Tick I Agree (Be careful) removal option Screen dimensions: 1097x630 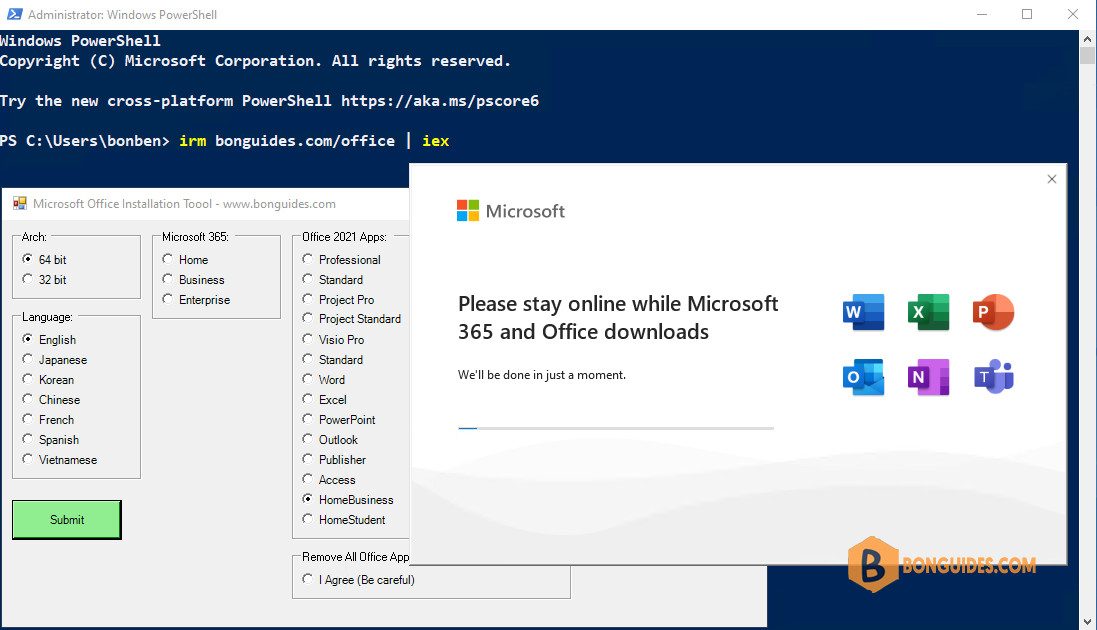(358, 580)
